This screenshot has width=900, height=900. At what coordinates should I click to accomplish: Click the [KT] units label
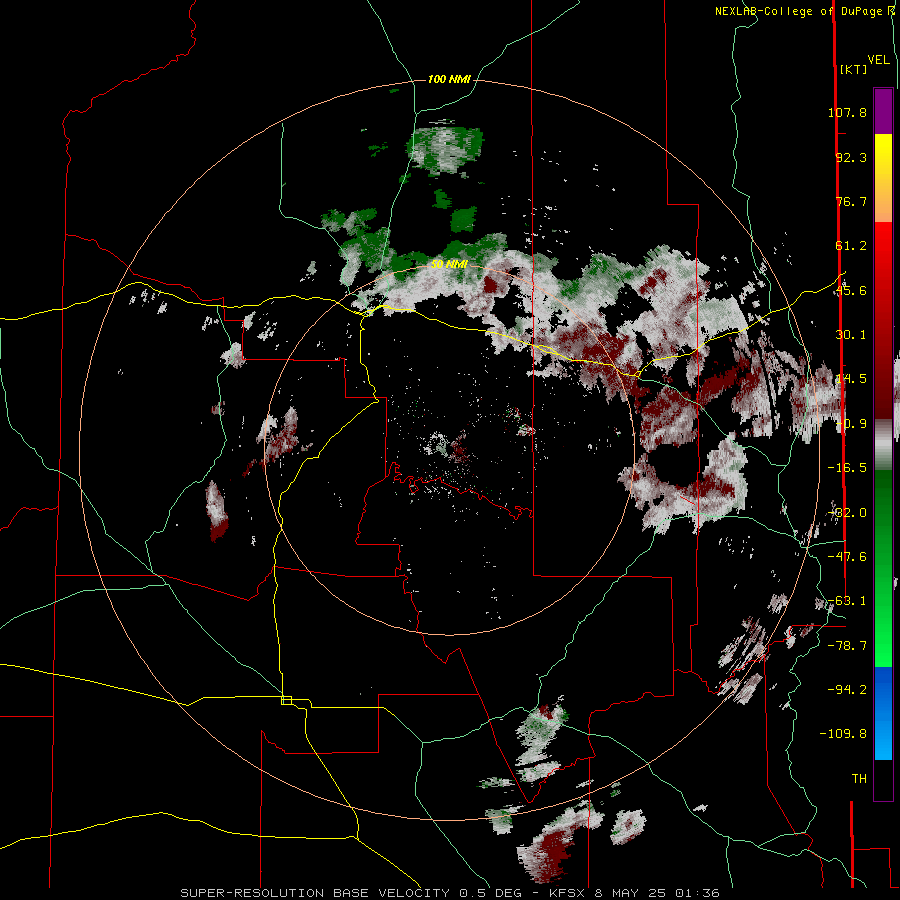tap(853, 69)
